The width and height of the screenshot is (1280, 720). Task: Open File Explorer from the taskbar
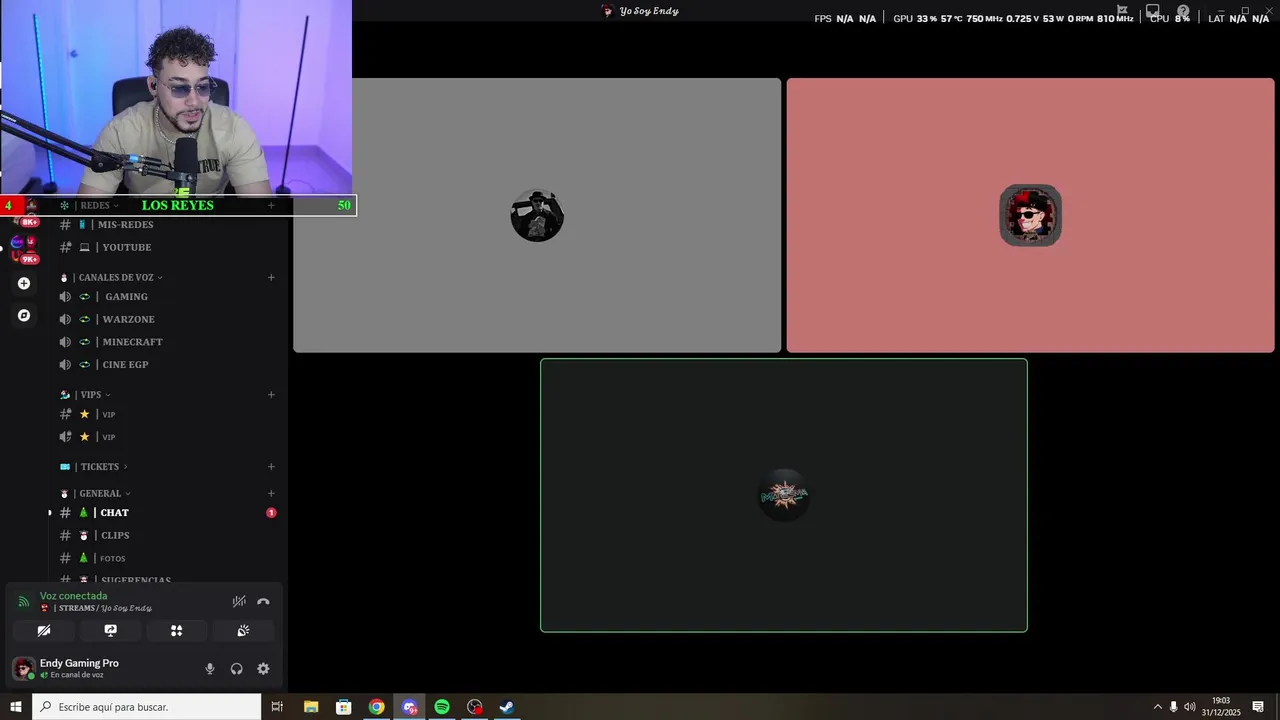pos(311,707)
